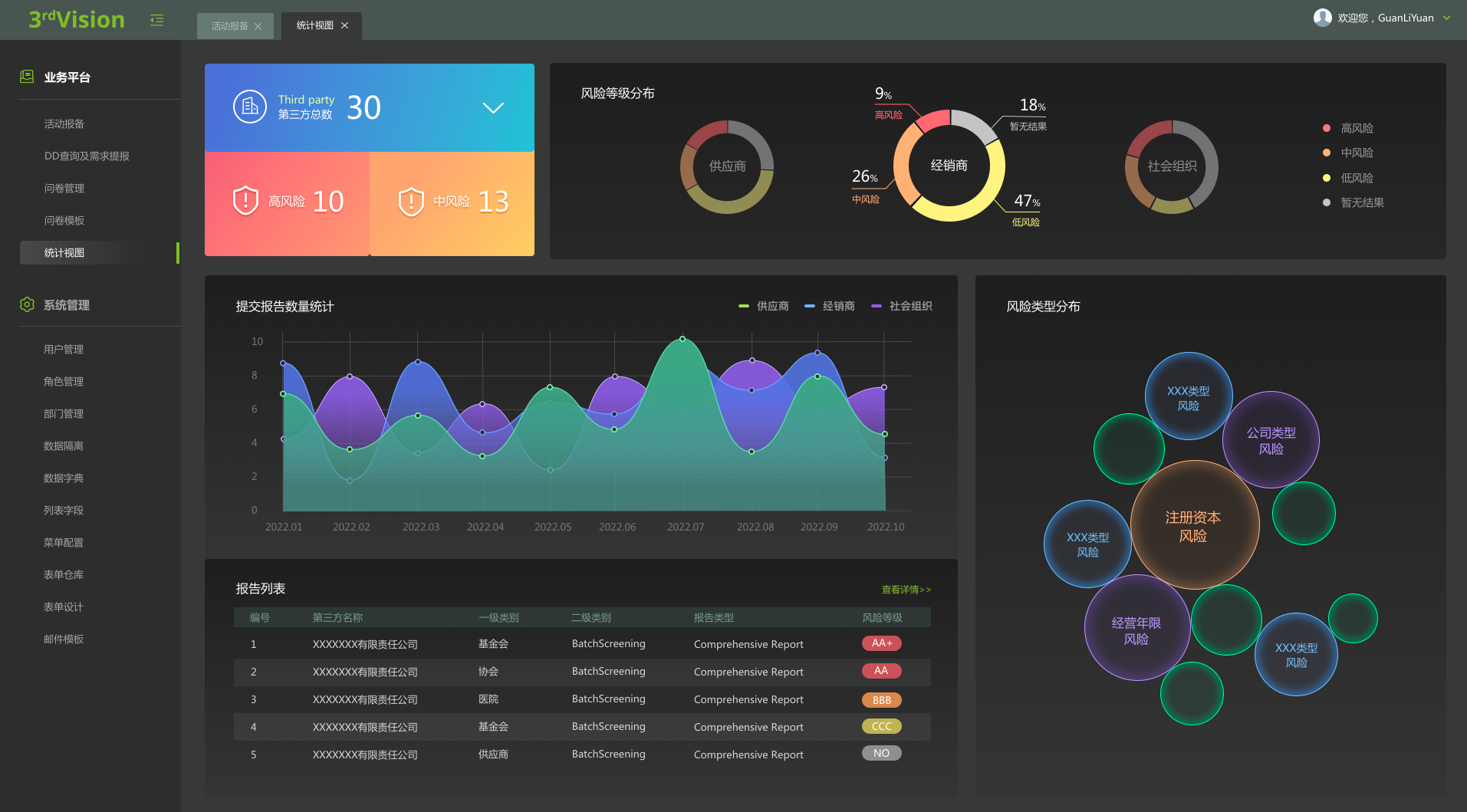Viewport: 1467px width, 812px height.
Task: Click the BBB risk level badge
Action: coord(882,700)
